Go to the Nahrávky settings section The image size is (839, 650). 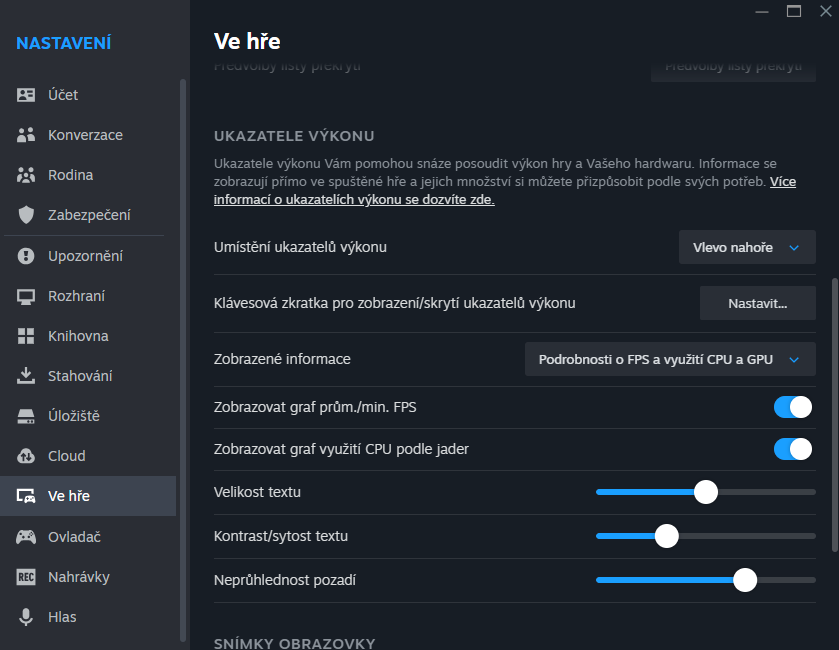78,577
